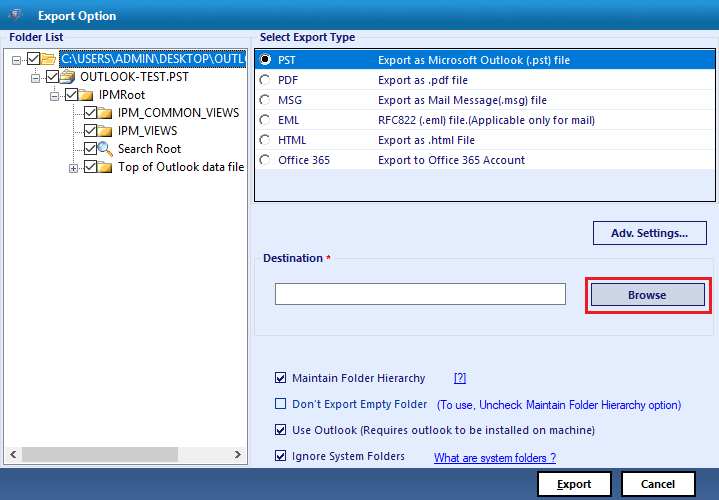Click the open folder icon of root path
Image resolution: width=719 pixels, height=500 pixels.
(x=48, y=59)
